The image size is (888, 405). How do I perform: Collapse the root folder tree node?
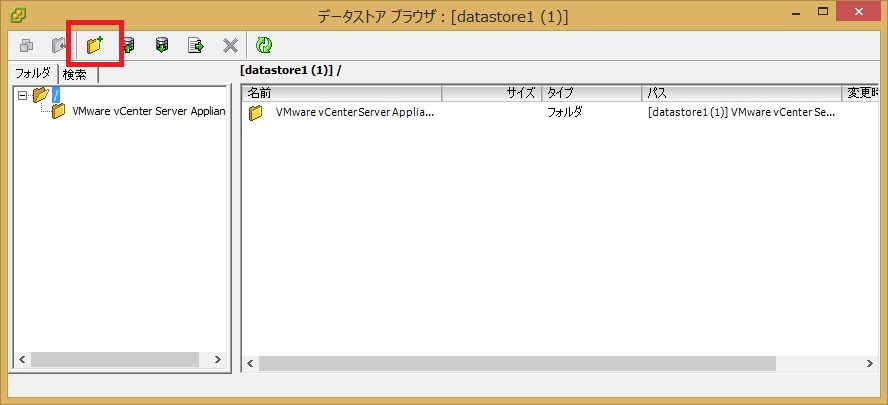coord(22,96)
